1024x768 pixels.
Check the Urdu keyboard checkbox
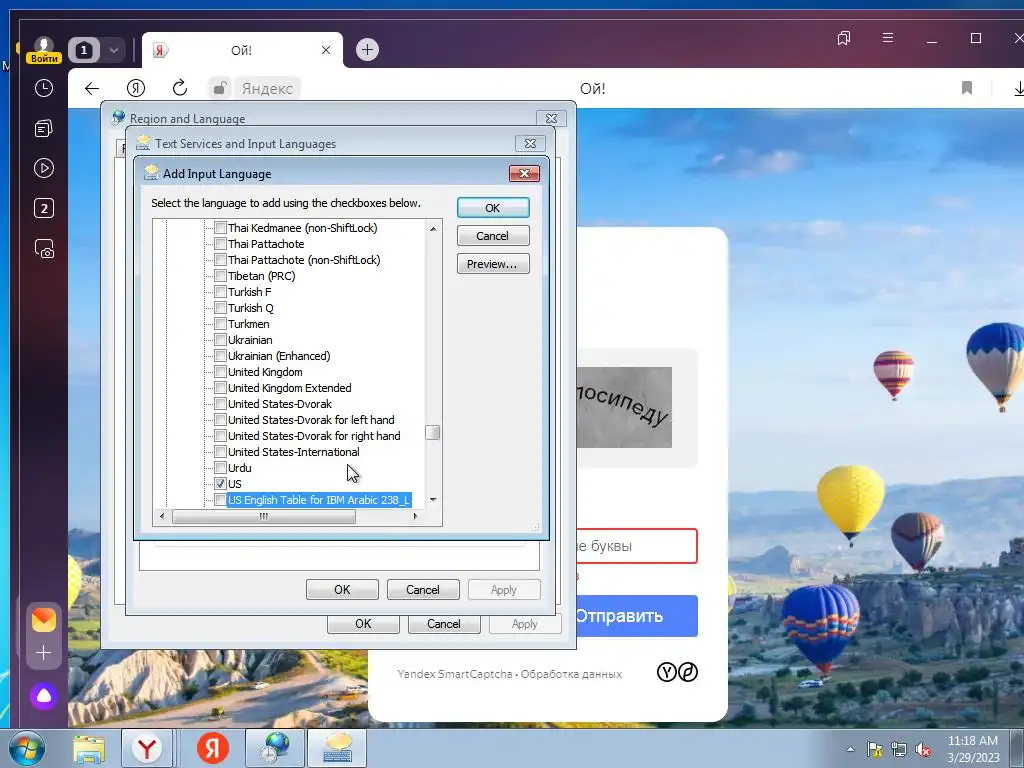221,468
